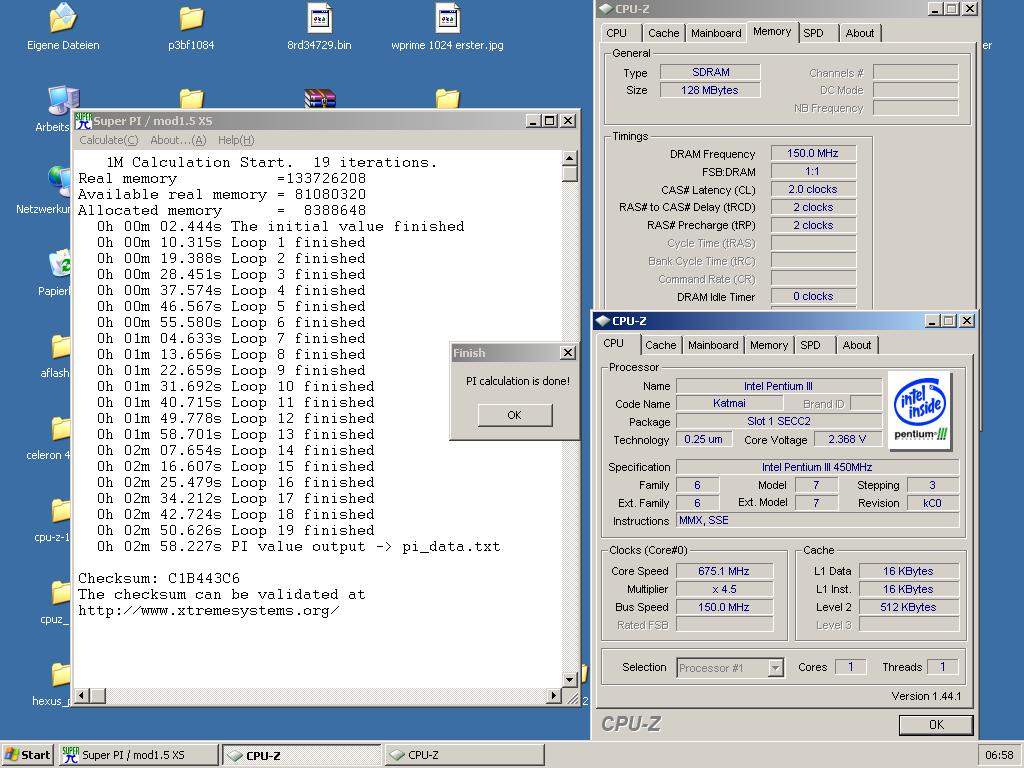This screenshot has width=1024, height=768.
Task: Click the front CPU-Z window title icon
Action: (x=603, y=321)
